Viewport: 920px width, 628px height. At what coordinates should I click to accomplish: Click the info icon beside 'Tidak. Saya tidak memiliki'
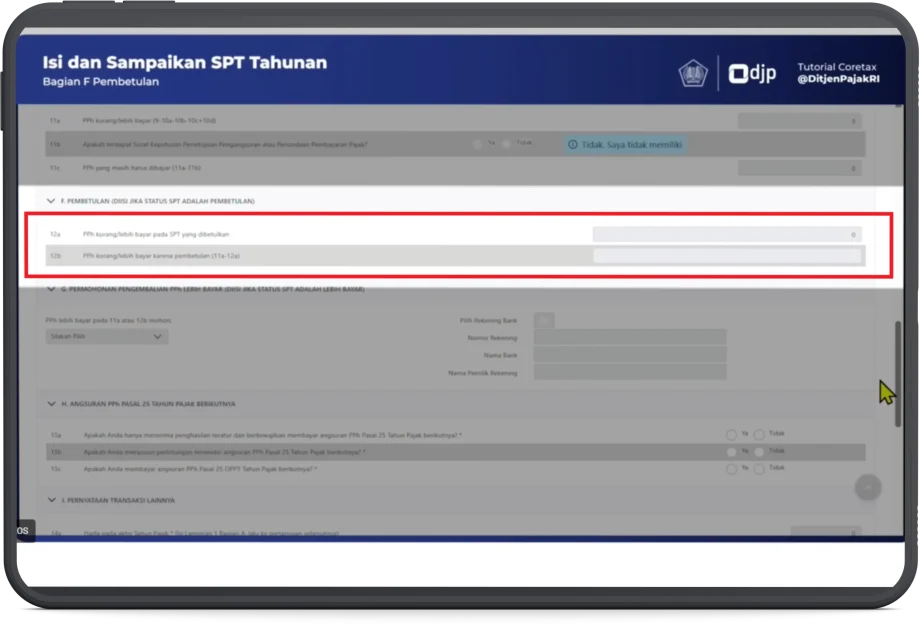572,145
